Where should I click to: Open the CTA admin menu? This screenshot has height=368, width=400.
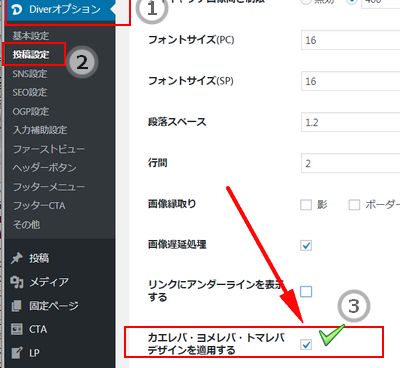pos(38,329)
